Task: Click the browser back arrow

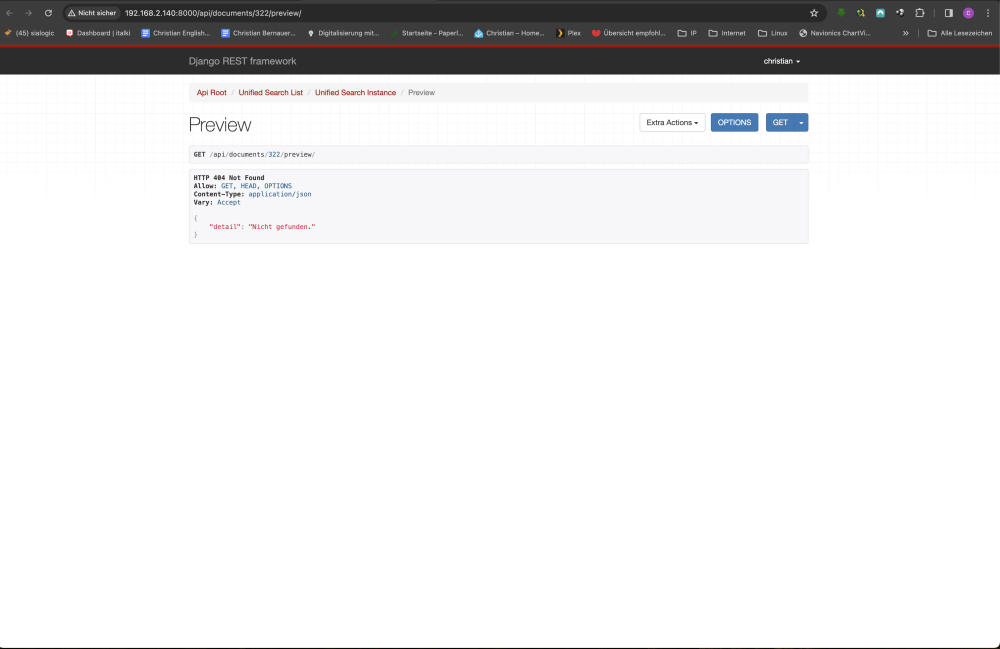Action: (x=10, y=13)
